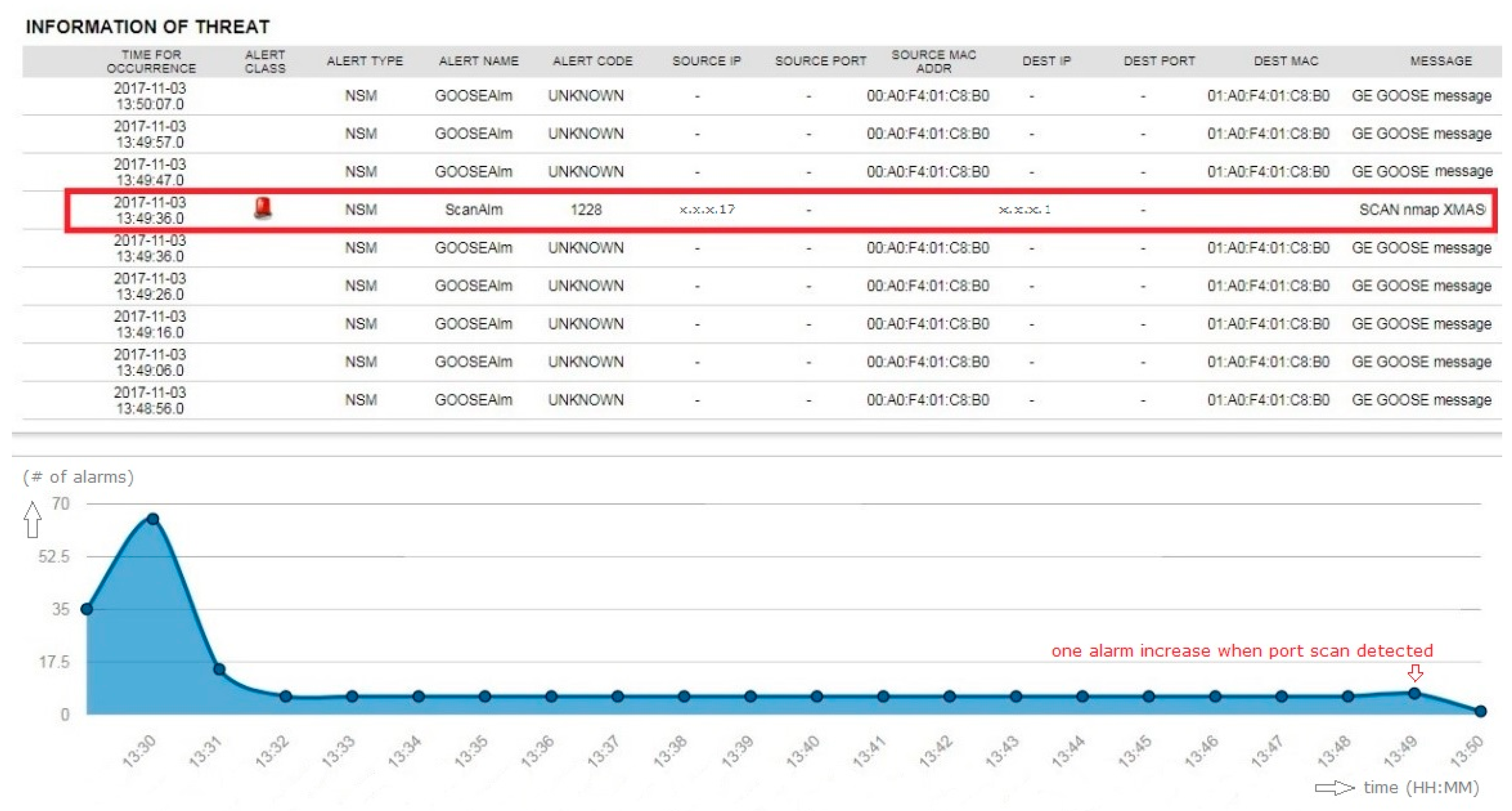Click the rightward time axis arrow

1334,788
